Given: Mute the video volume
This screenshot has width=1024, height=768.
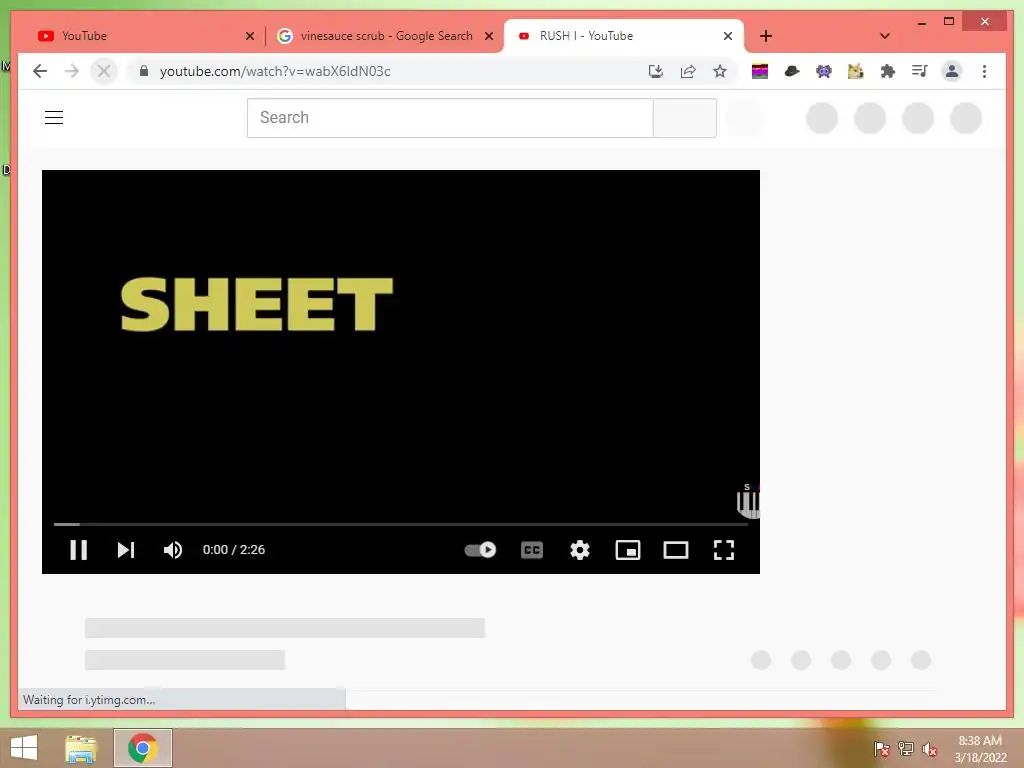Looking at the screenshot, I should [x=173, y=550].
